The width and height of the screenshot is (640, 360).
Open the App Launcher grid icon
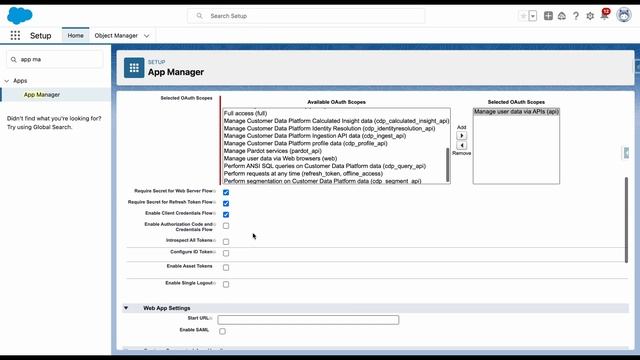15,36
